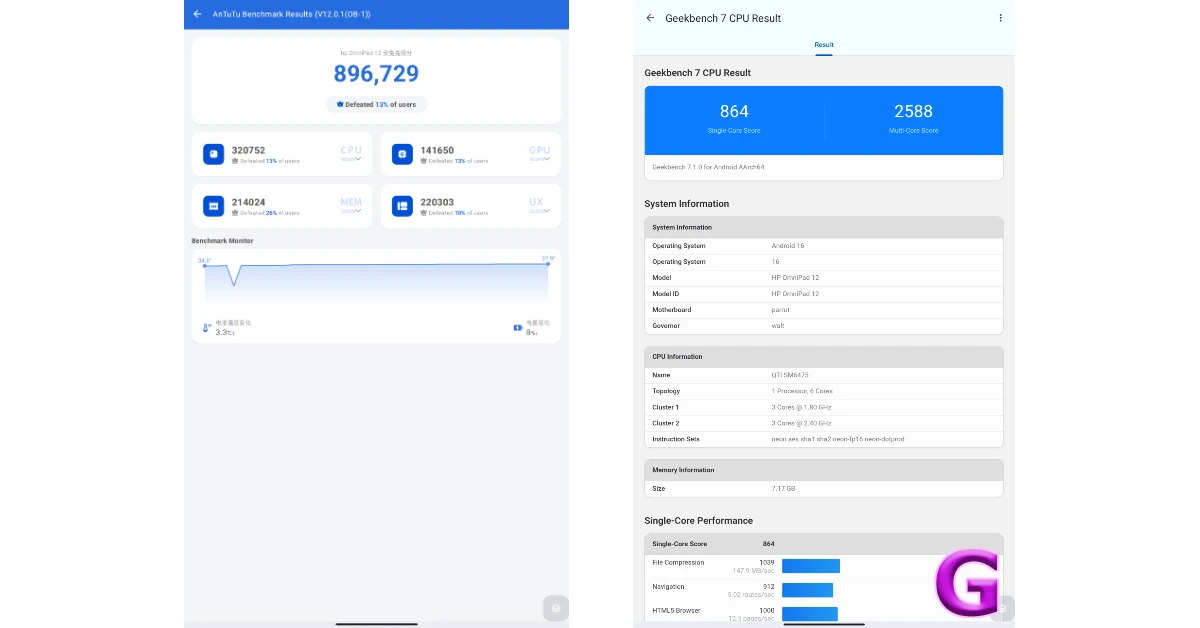This screenshot has width=1200, height=628.
Task: Click the HTML5 Browser score bar
Action: pos(810,614)
